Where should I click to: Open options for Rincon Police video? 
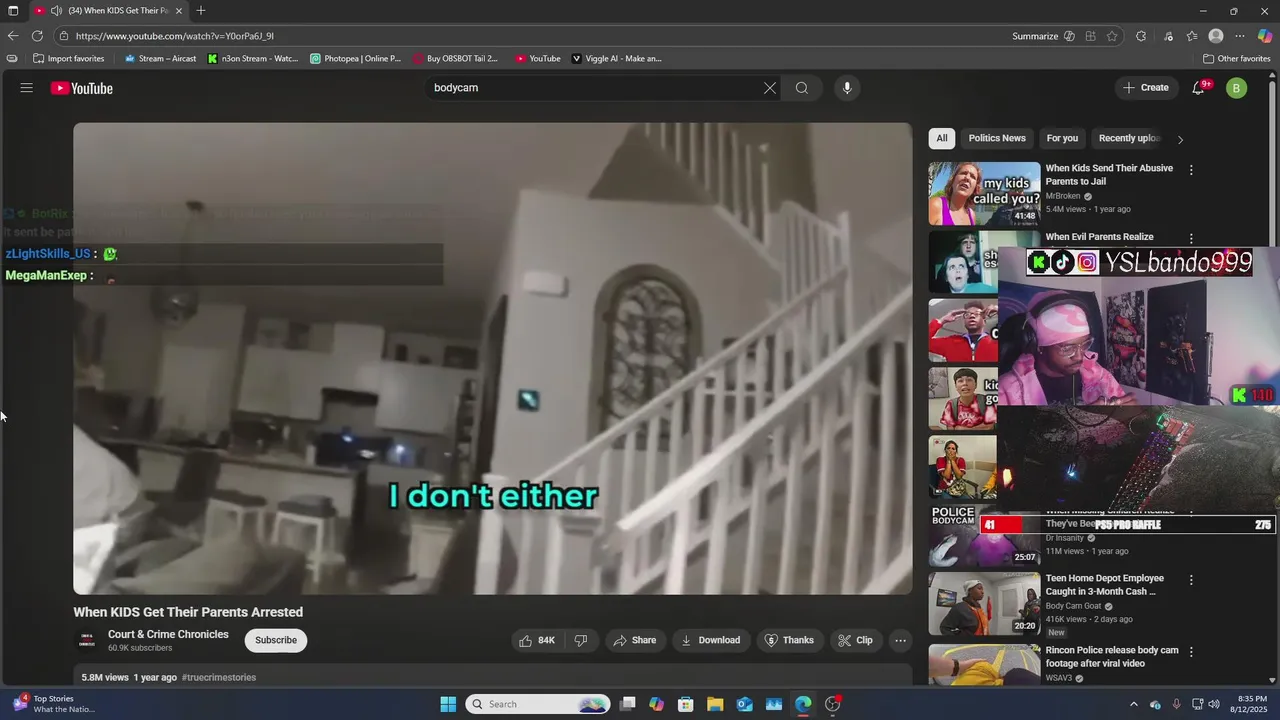coord(1191,652)
